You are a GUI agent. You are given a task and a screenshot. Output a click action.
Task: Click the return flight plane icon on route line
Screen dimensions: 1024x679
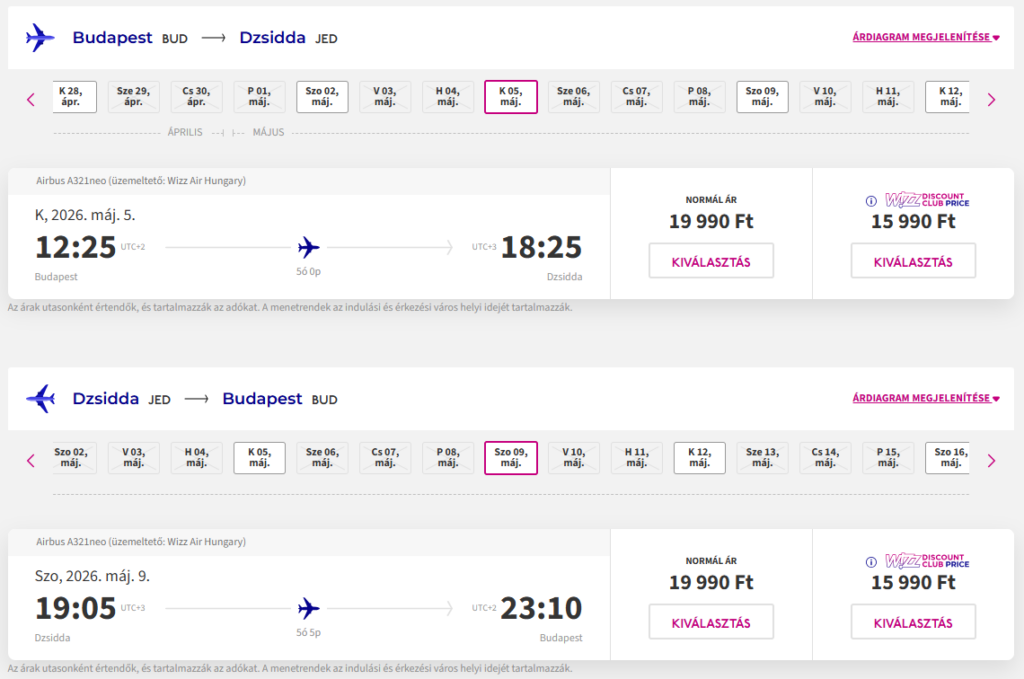point(309,607)
